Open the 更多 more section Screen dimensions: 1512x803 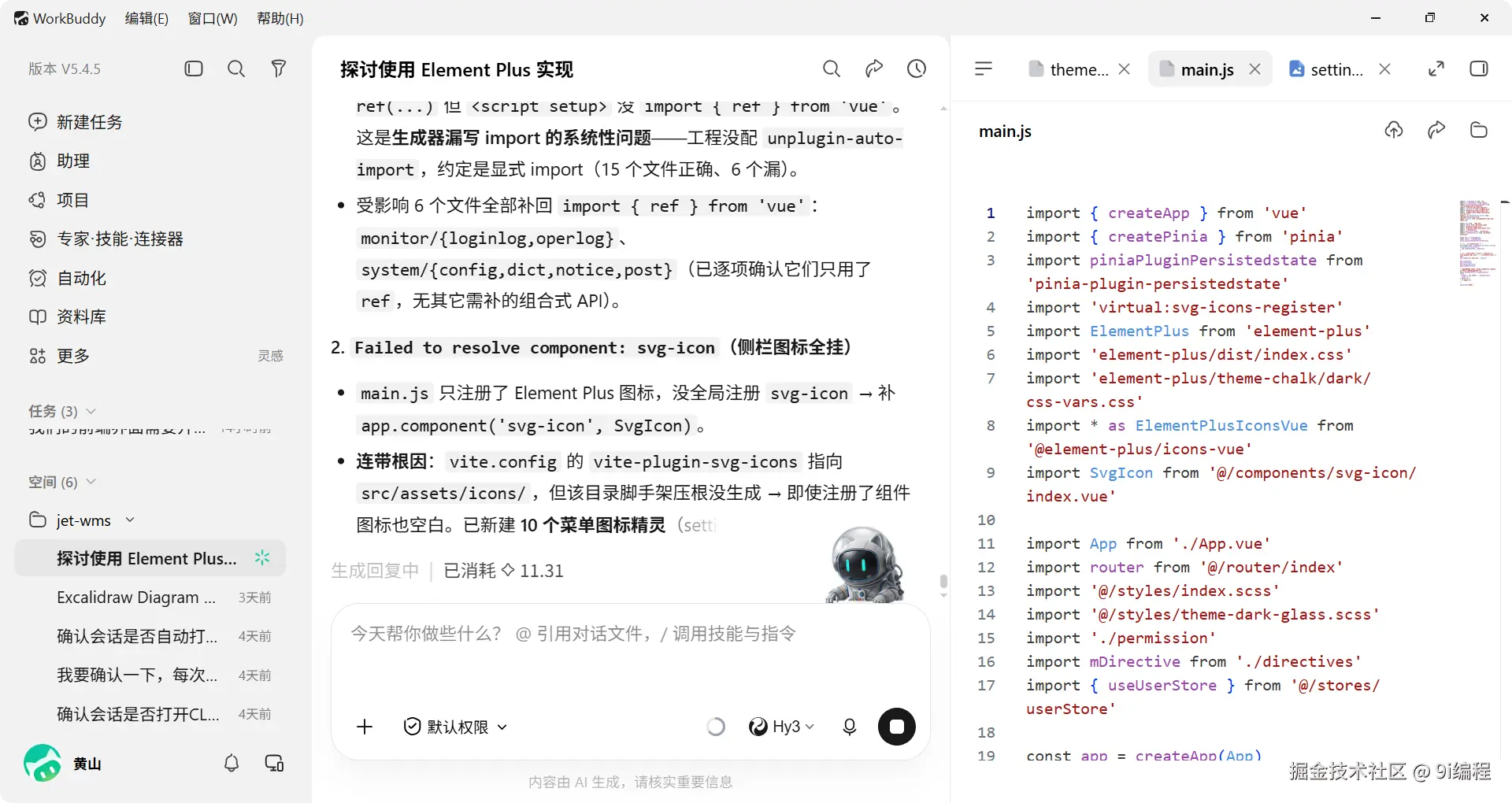click(x=59, y=356)
